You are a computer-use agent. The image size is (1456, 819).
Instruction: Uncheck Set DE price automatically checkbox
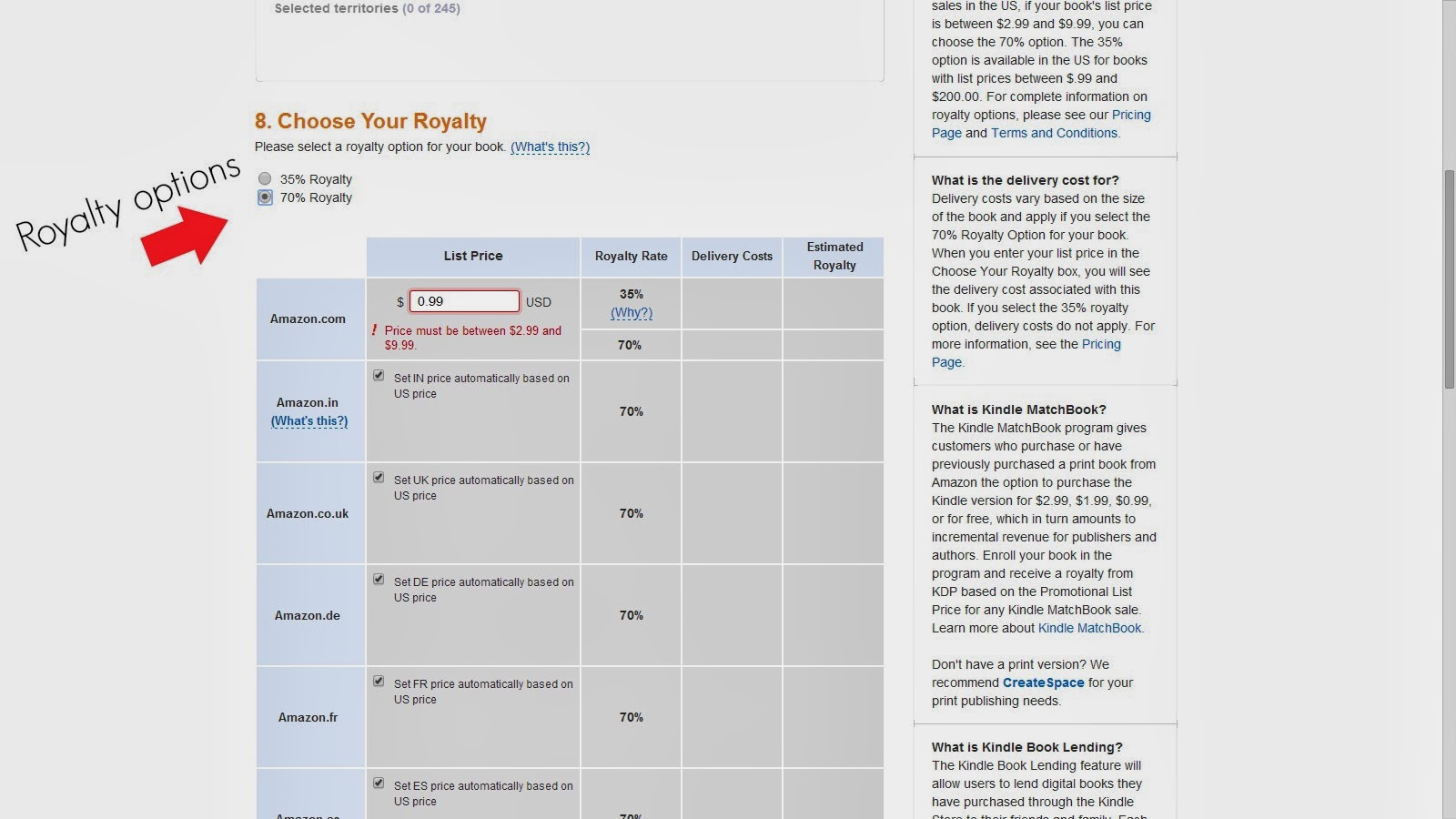379,579
